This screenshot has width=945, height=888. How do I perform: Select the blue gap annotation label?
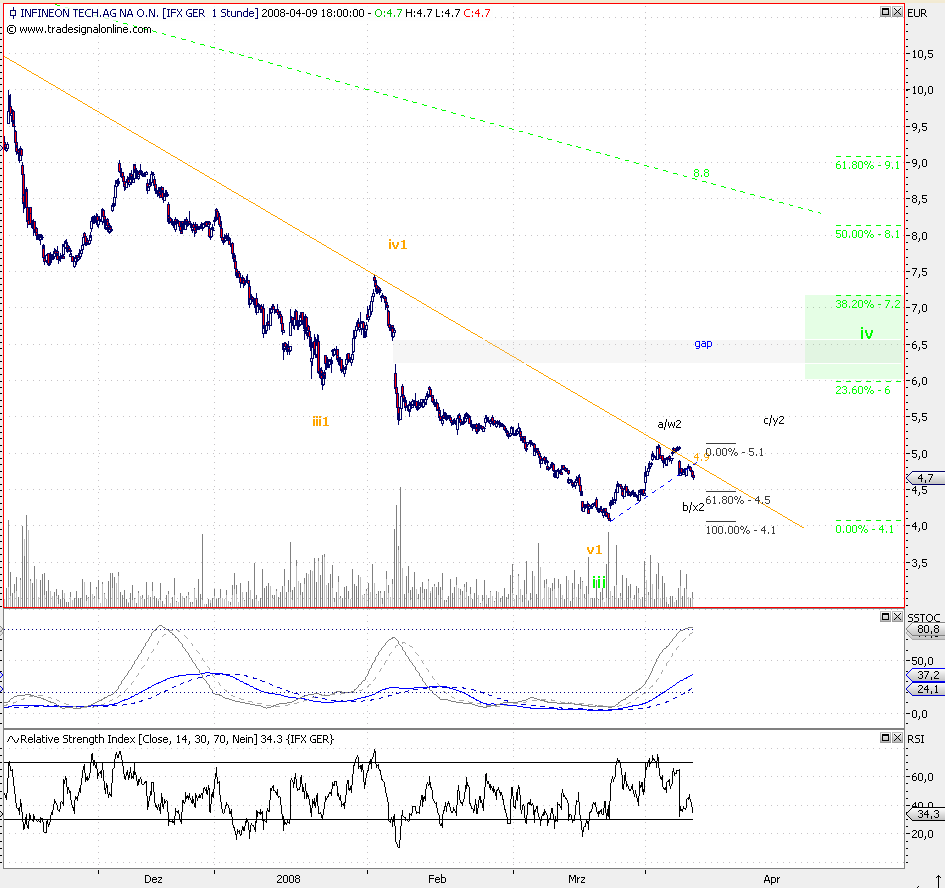703,344
